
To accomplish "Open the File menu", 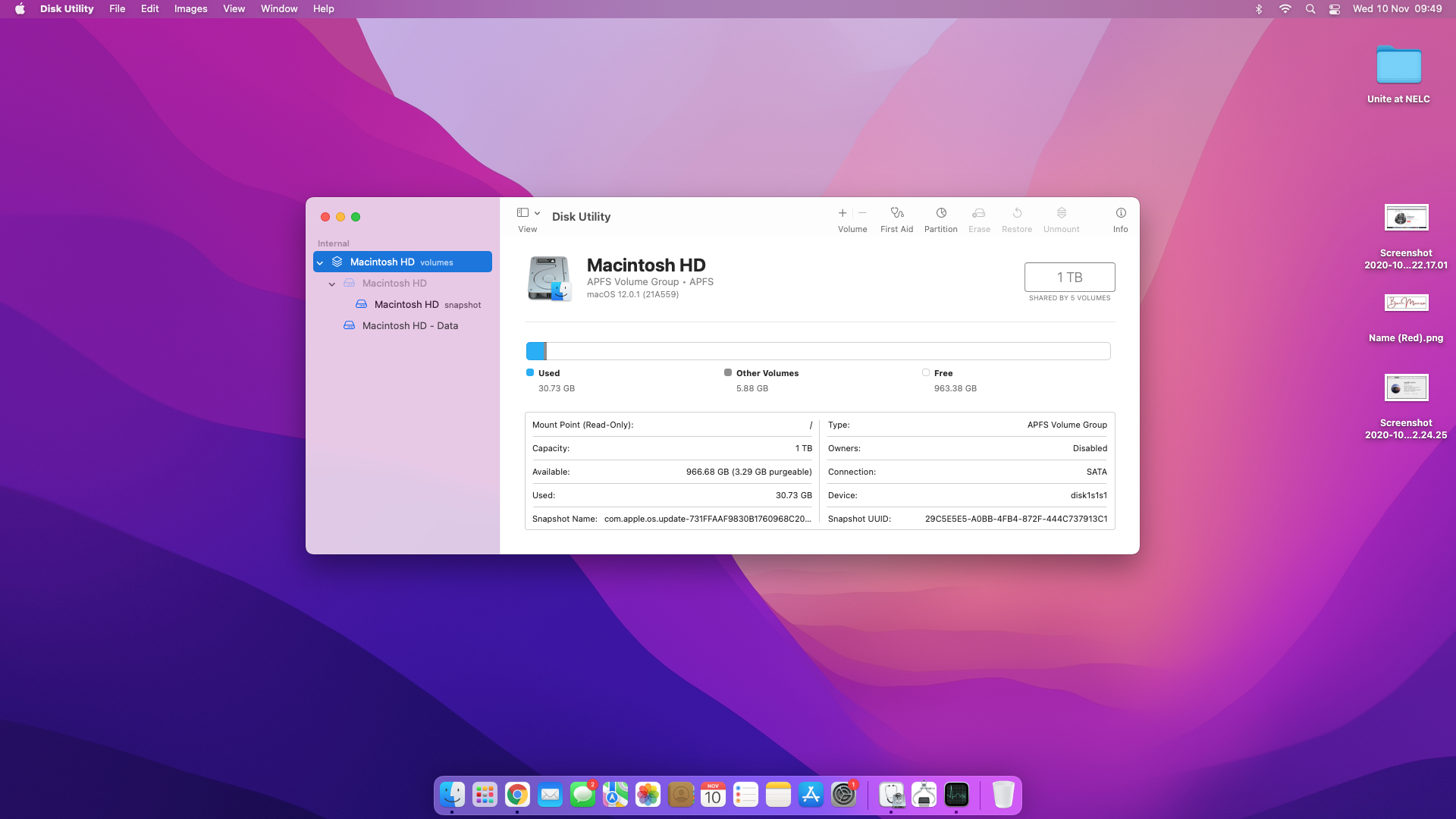I will 117,9.
